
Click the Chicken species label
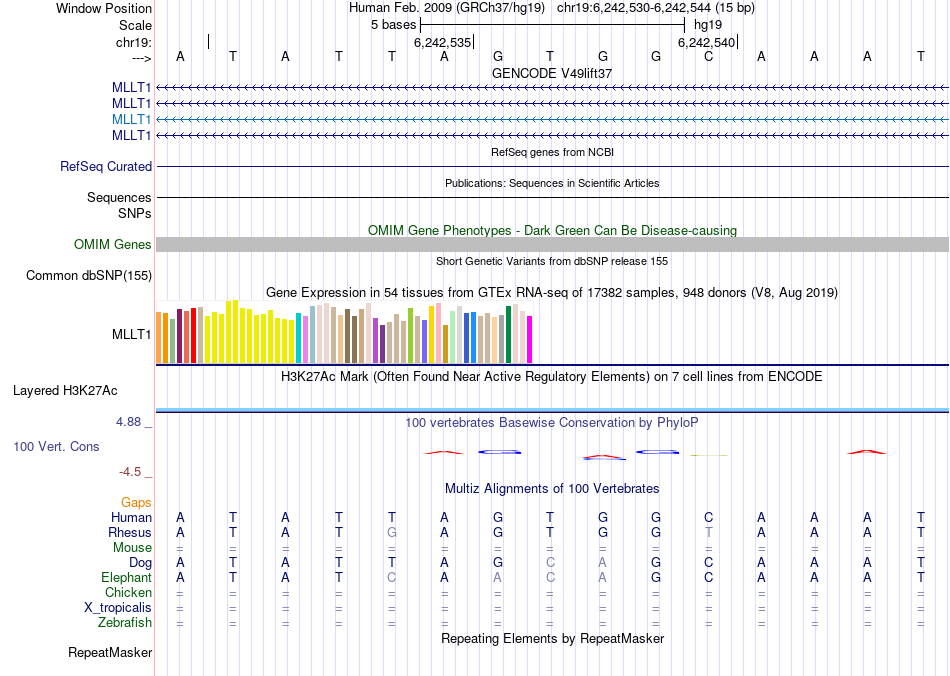pyautogui.click(x=128, y=592)
